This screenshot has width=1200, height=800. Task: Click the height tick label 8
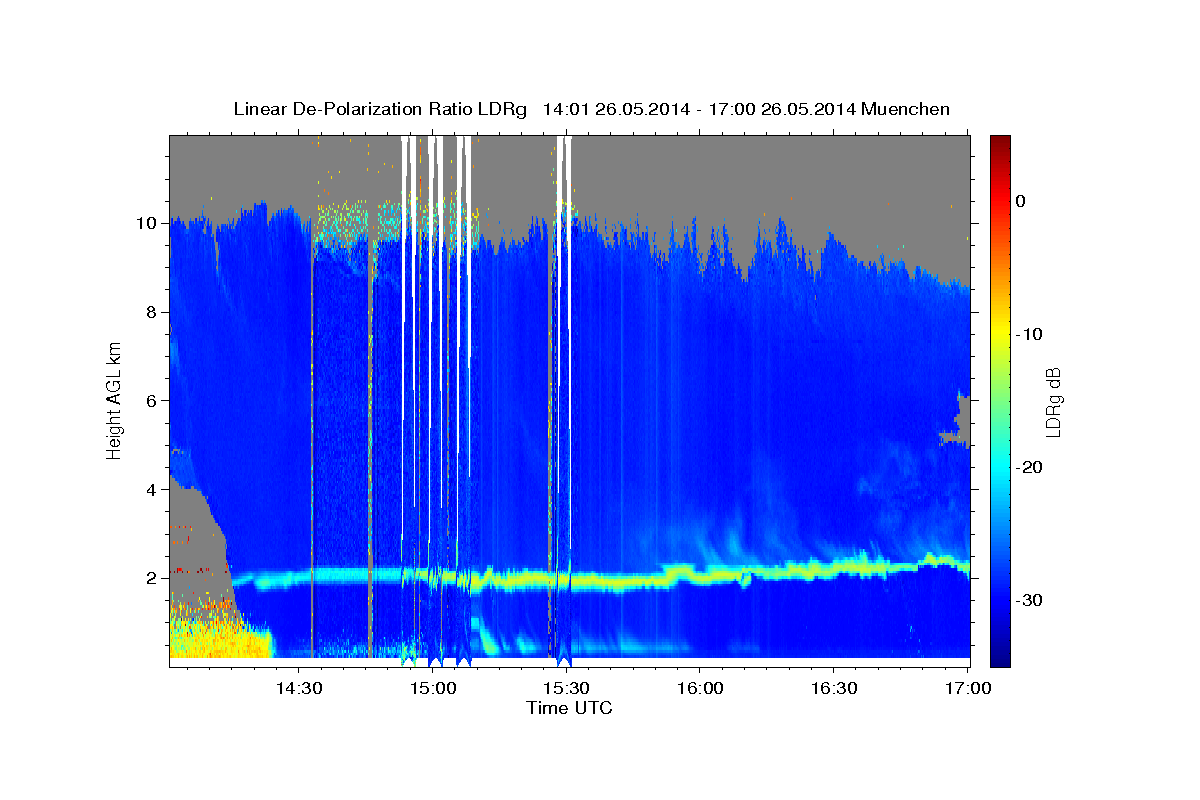[x=154, y=311]
